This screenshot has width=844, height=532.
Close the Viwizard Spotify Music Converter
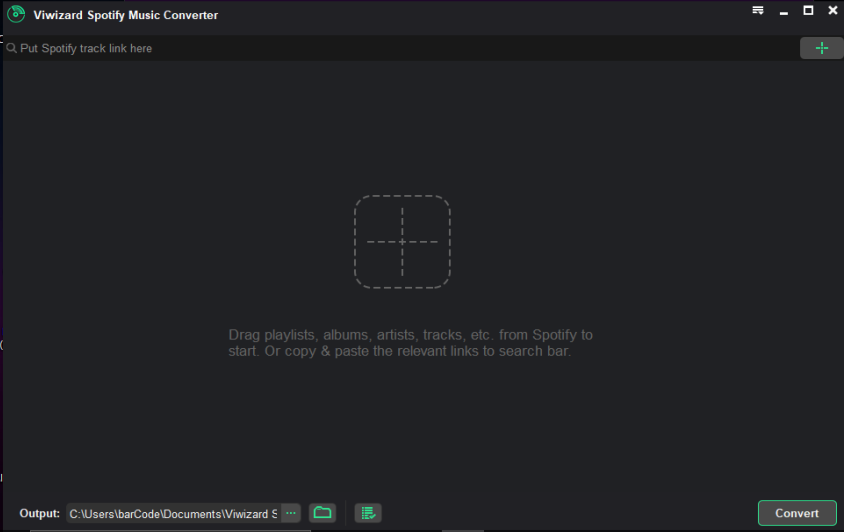point(833,10)
